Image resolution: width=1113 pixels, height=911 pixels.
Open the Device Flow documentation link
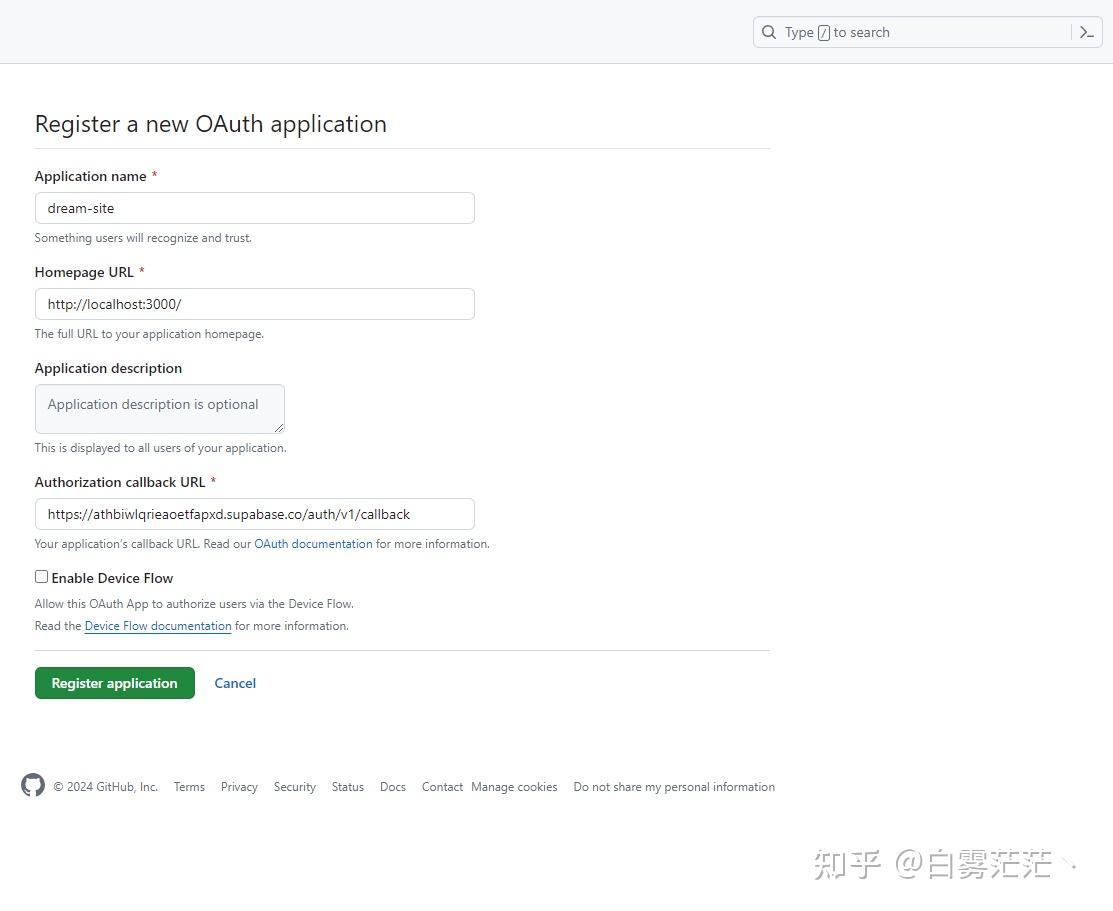158,626
